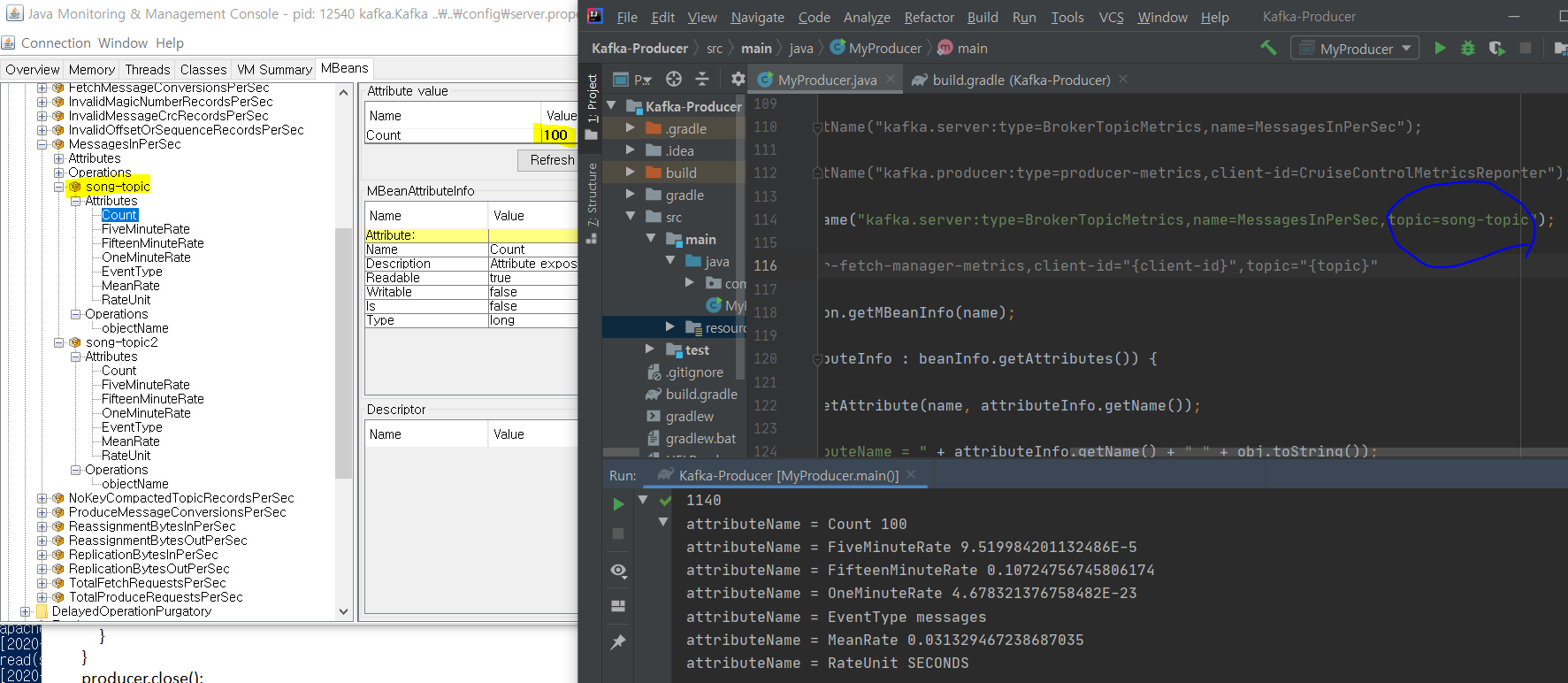Click the IntelliJ application logo
1568x683 pixels.
[x=595, y=16]
